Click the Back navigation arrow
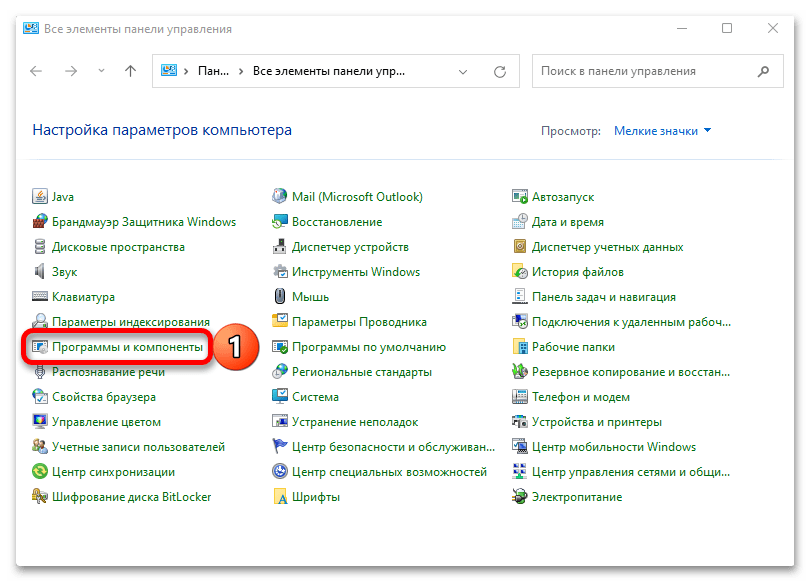 (x=36, y=71)
